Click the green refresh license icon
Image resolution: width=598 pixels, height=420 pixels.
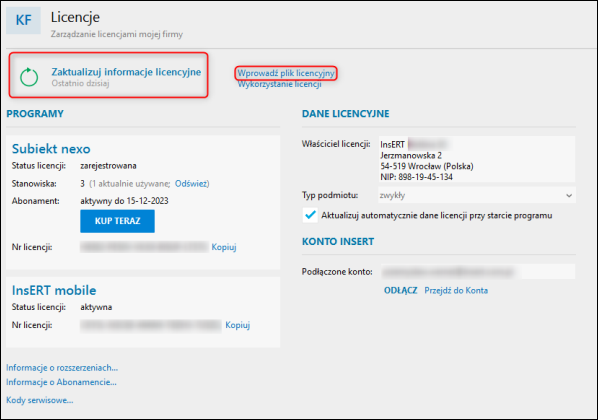29,77
